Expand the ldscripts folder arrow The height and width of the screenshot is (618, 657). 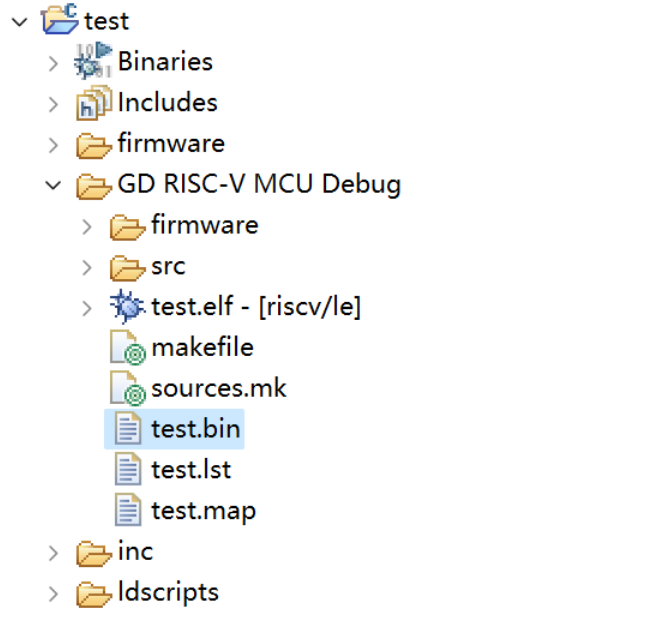click(53, 594)
